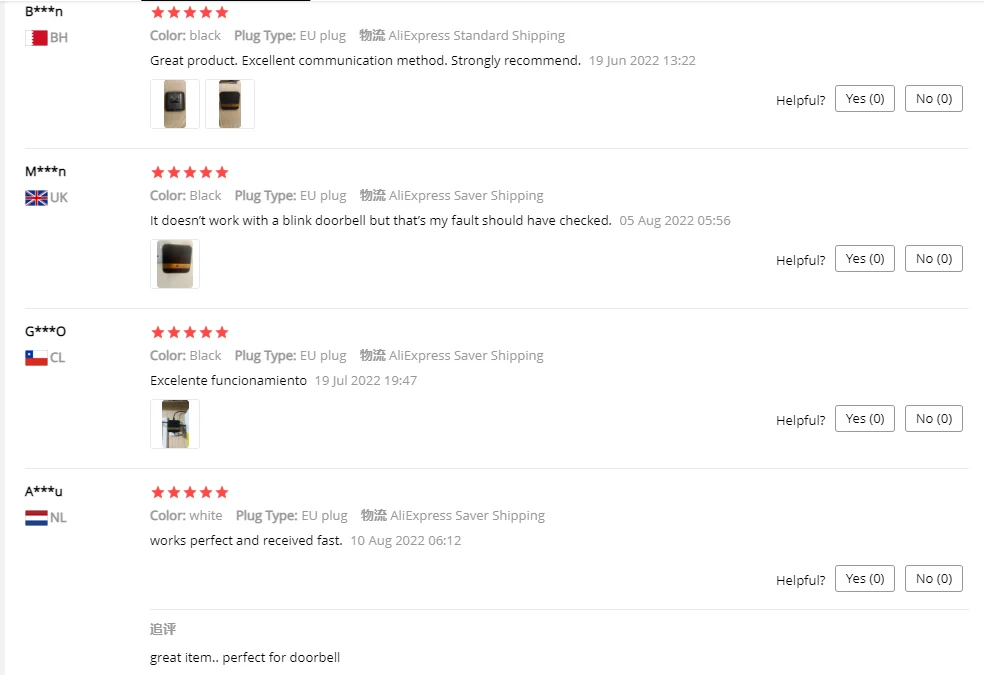This screenshot has height=675, width=984.
Task: Mark A***u's review as helpful
Action: coord(865,579)
